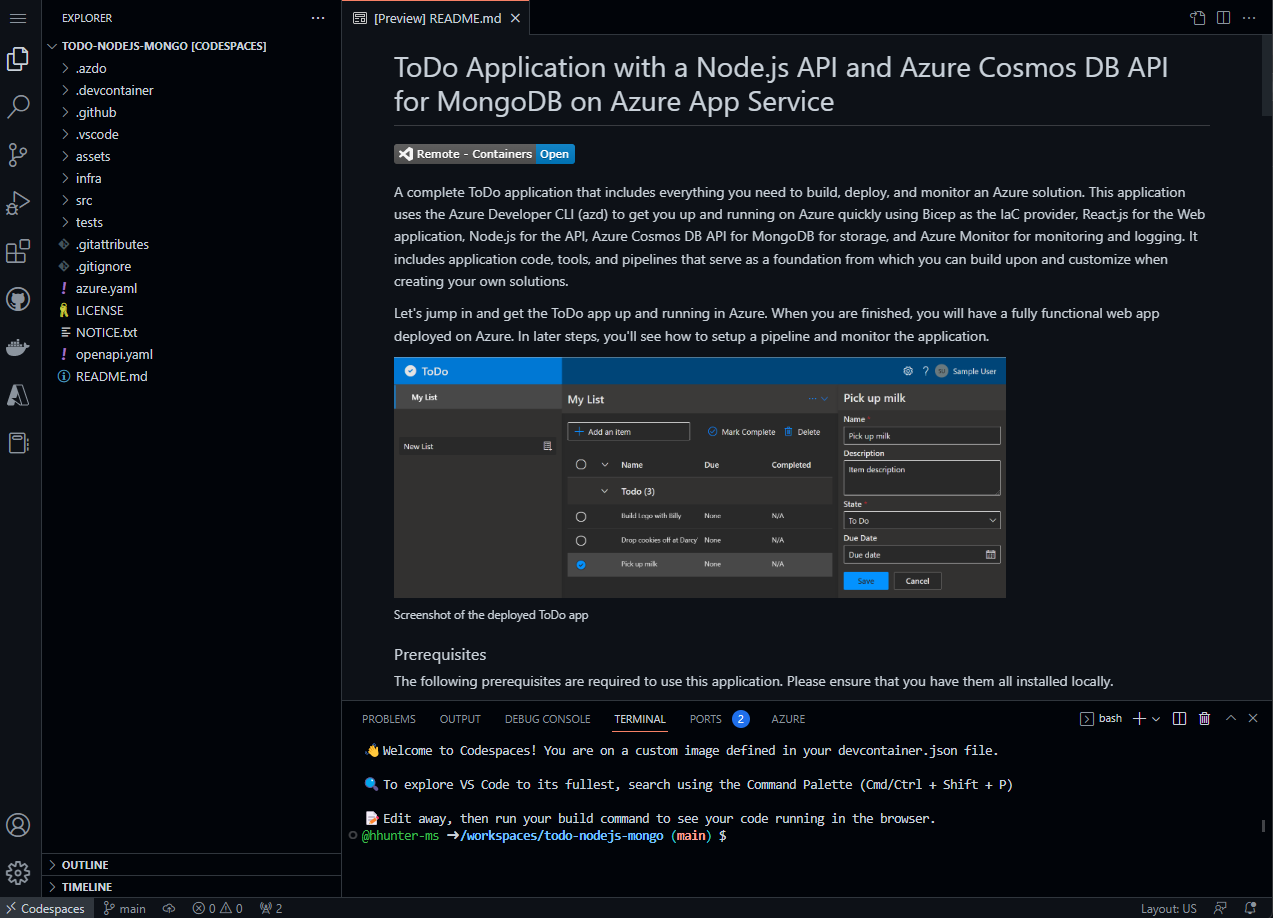The width and height of the screenshot is (1273, 918).
Task: Switch to the PROBLEMS tab
Action: pos(388,718)
